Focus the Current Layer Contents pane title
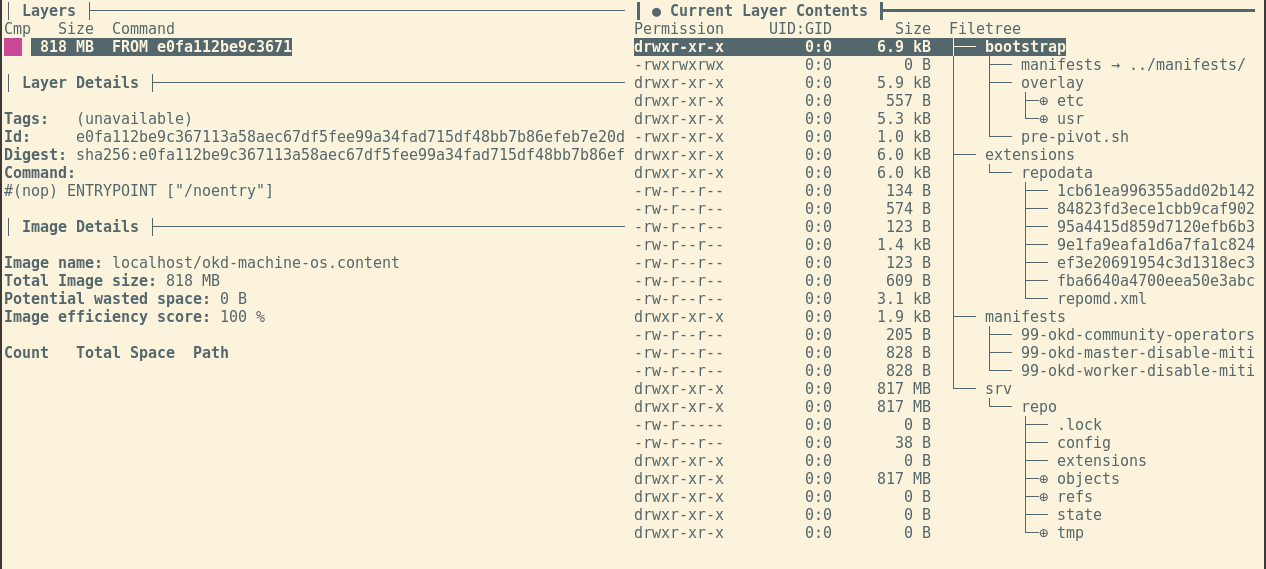The height and width of the screenshot is (569, 1266). [x=768, y=11]
